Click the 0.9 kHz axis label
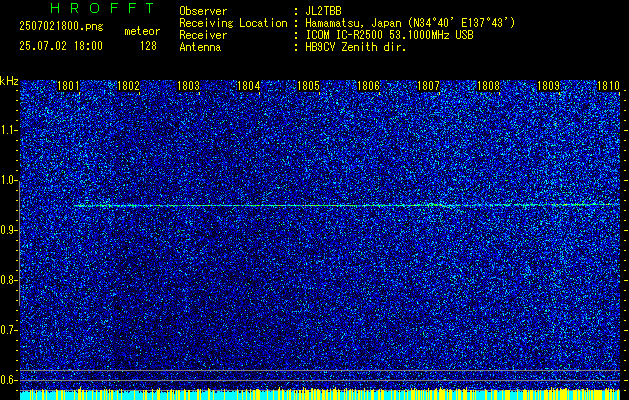This screenshot has height=400, width=629. pos(9,230)
